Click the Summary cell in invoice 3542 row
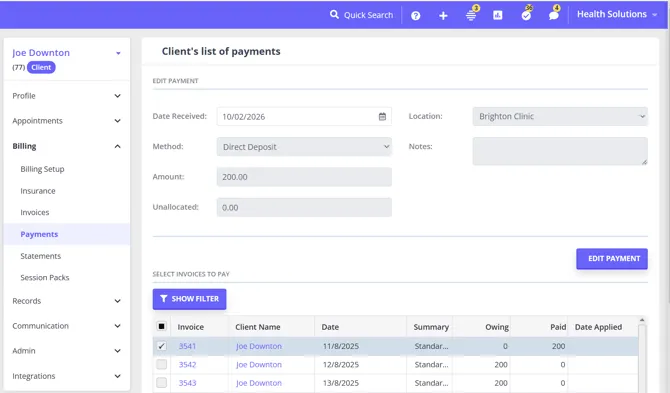670x393 pixels. [x=431, y=364]
